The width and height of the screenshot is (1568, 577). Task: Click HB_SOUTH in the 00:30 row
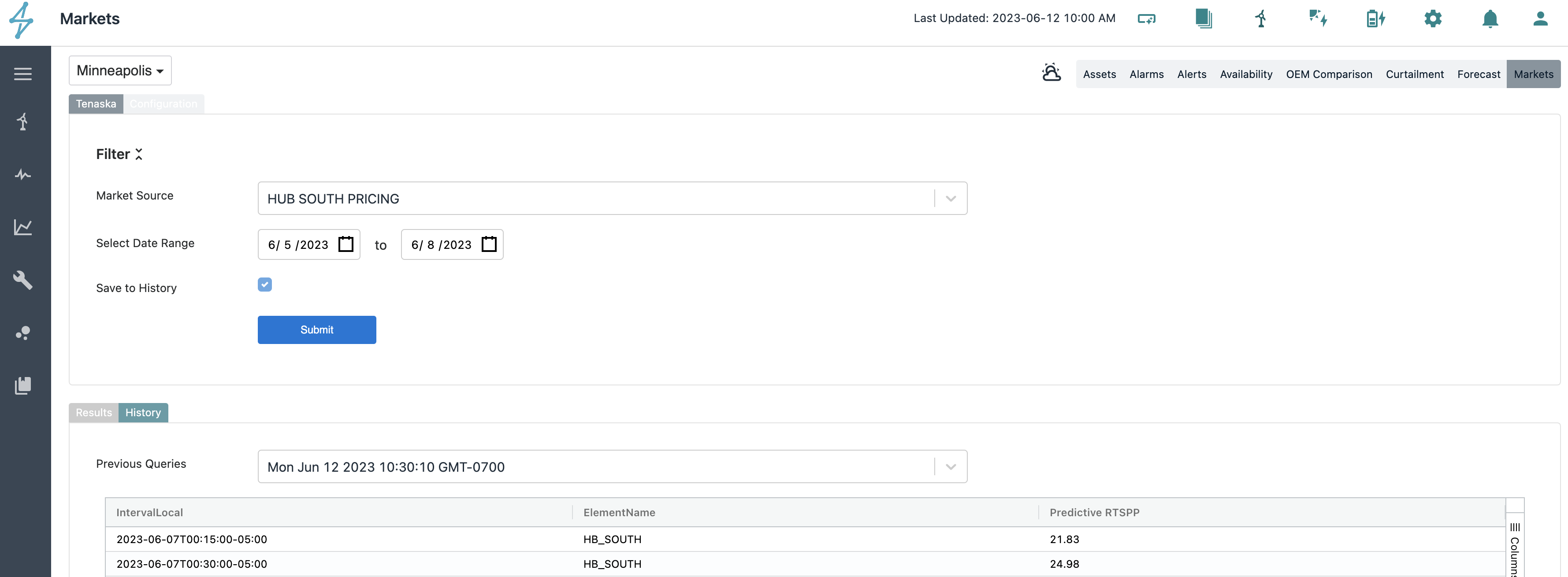[612, 564]
